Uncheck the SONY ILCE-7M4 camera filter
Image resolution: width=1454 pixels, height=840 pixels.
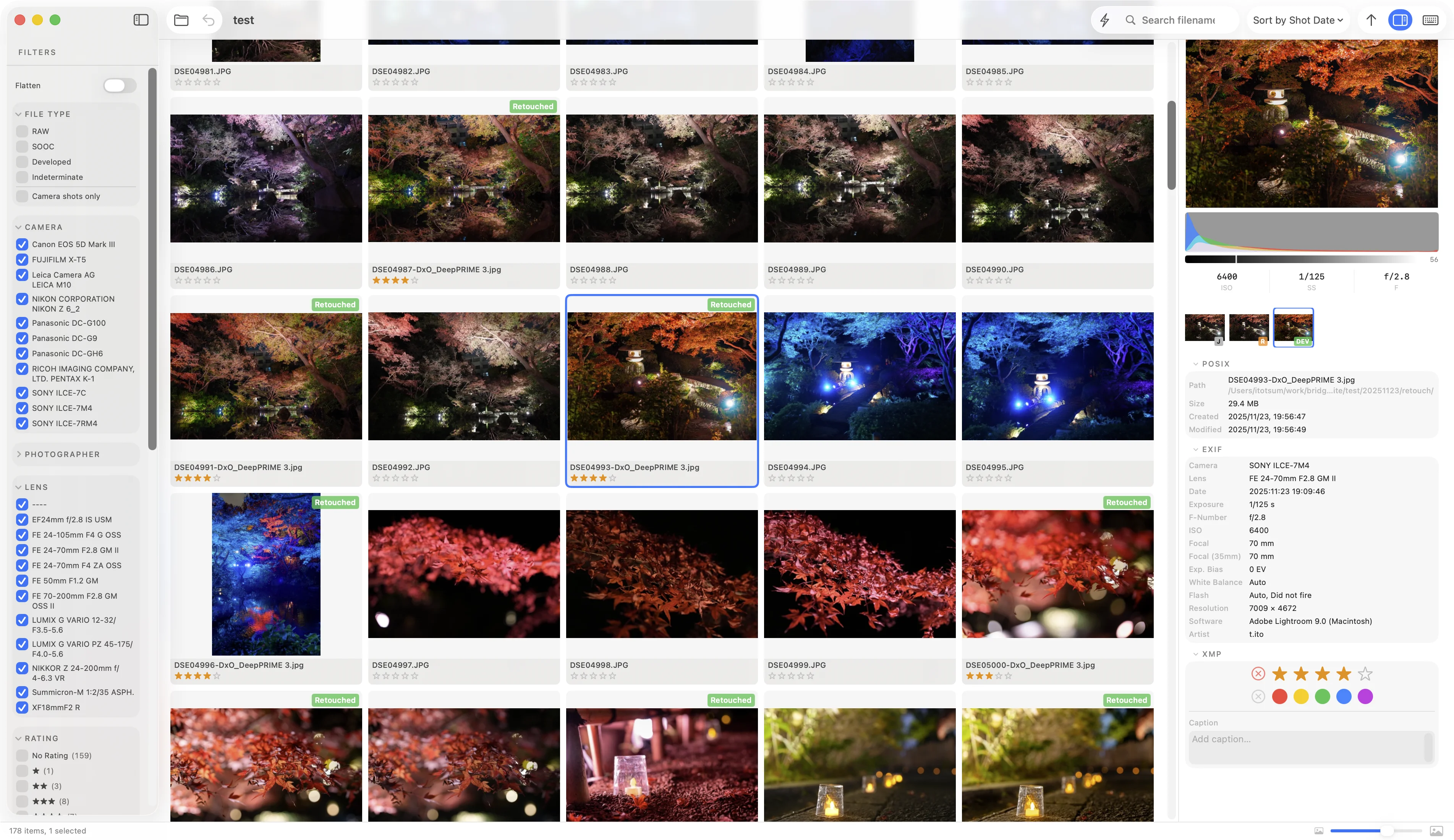(22, 408)
